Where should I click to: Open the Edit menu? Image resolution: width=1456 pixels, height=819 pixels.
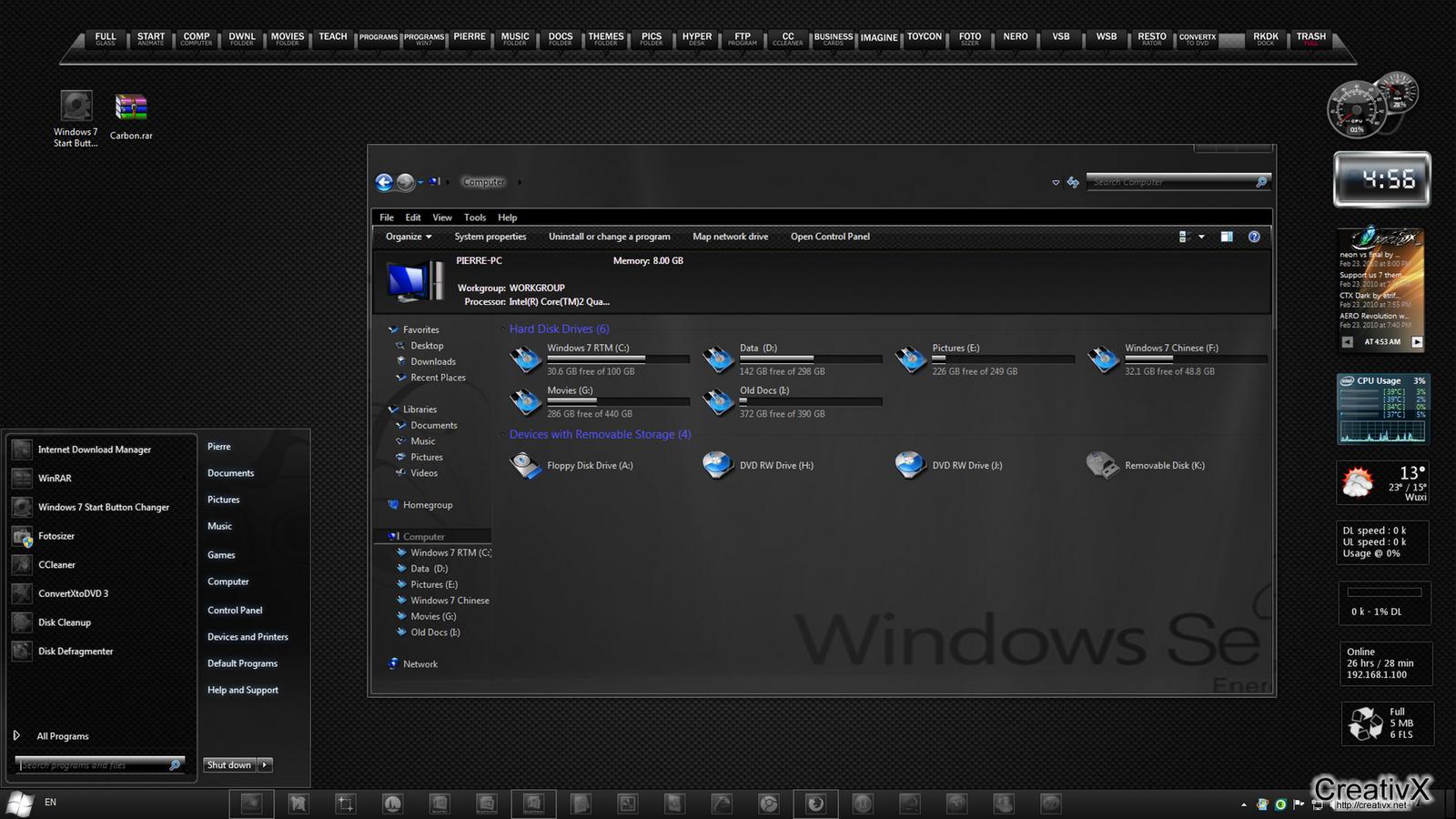click(413, 217)
